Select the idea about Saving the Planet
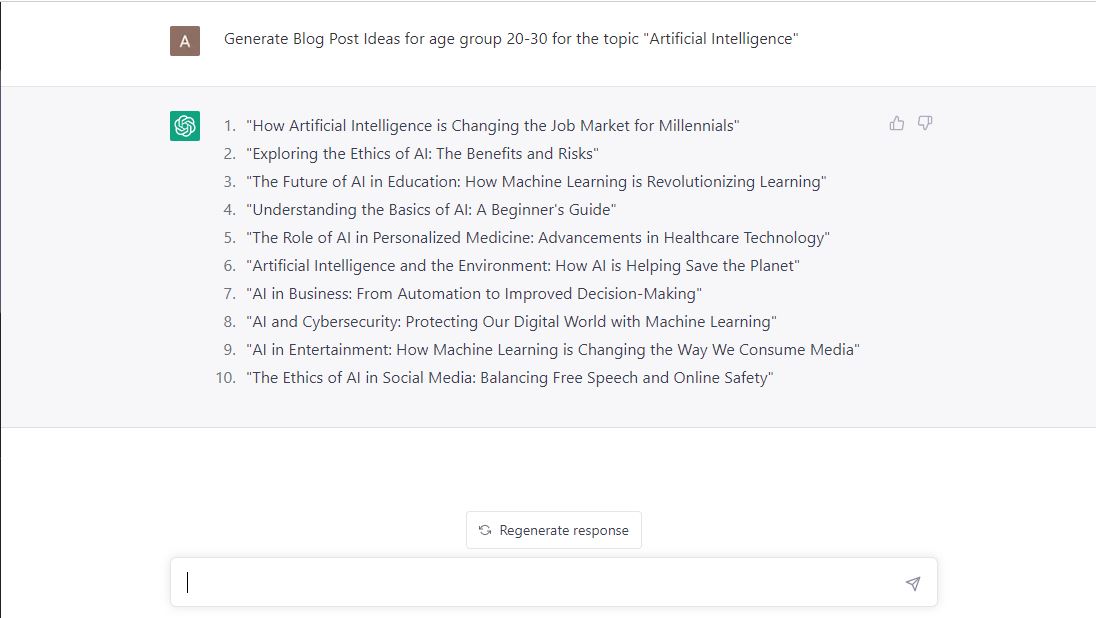 pos(523,266)
